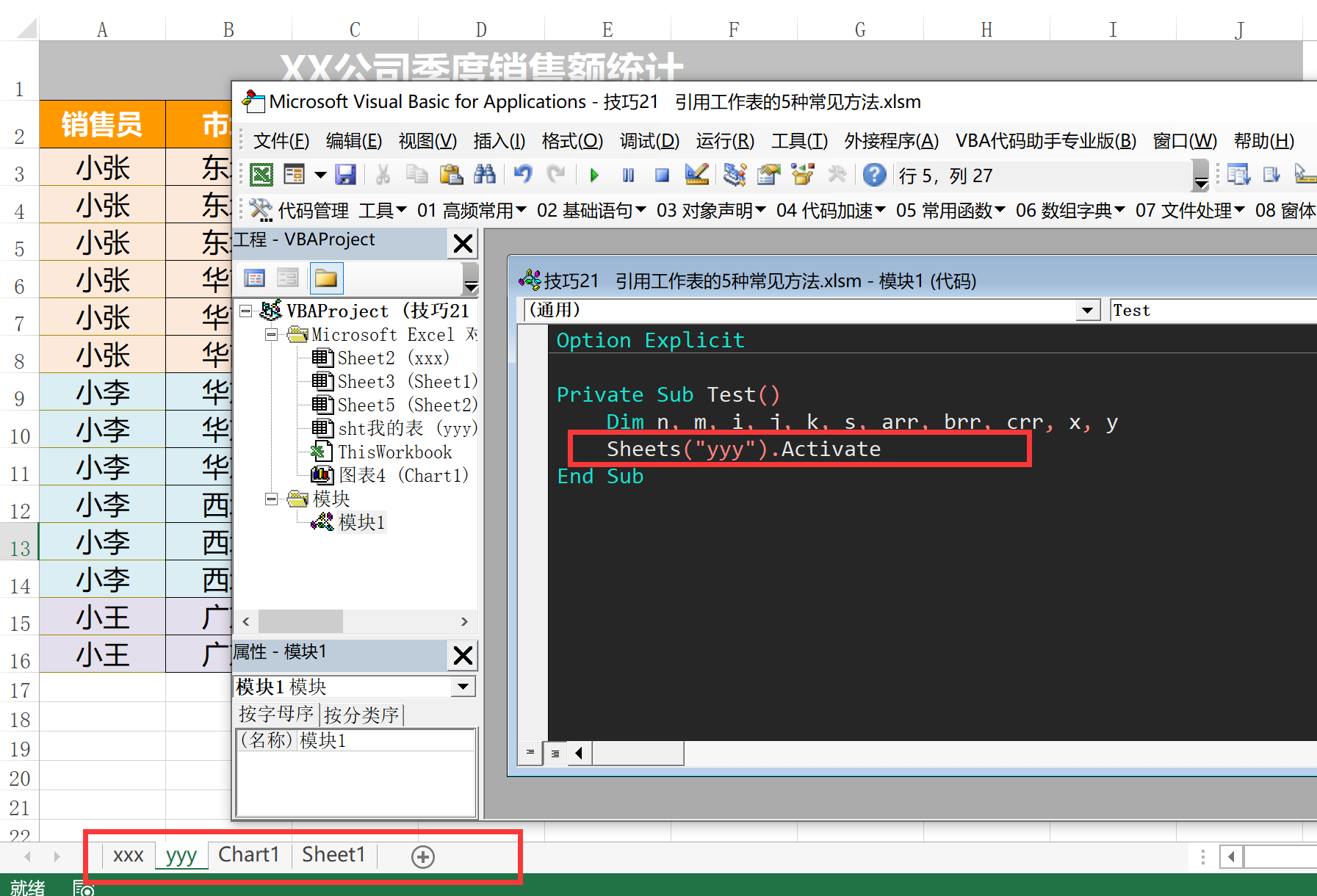Open VBA Help question mark icon
Screen dimensions: 1317x896
pos(874,175)
